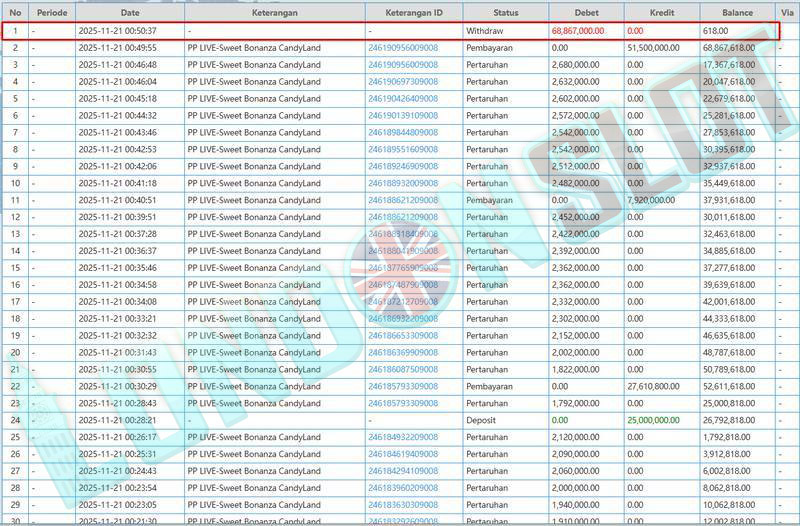
Task: Open transaction ID link 246190697309008
Action: pos(403,81)
